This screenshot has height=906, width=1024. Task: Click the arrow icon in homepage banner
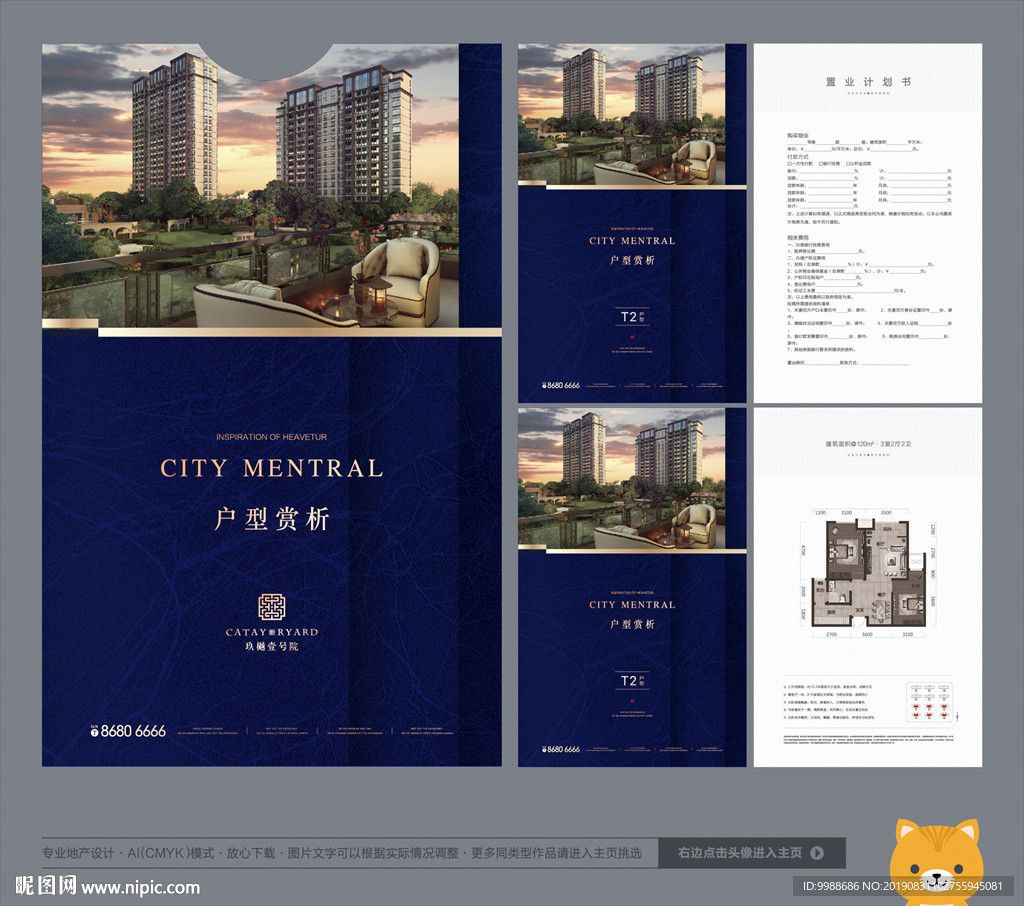point(817,853)
